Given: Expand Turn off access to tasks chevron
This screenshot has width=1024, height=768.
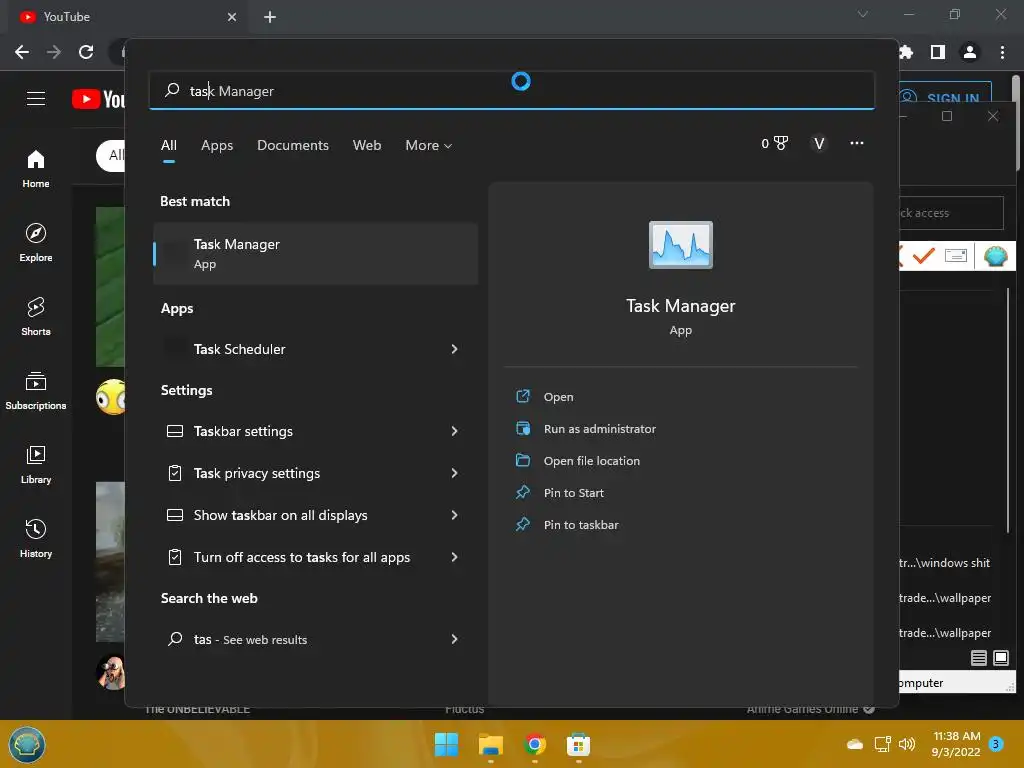Looking at the screenshot, I should point(455,557).
